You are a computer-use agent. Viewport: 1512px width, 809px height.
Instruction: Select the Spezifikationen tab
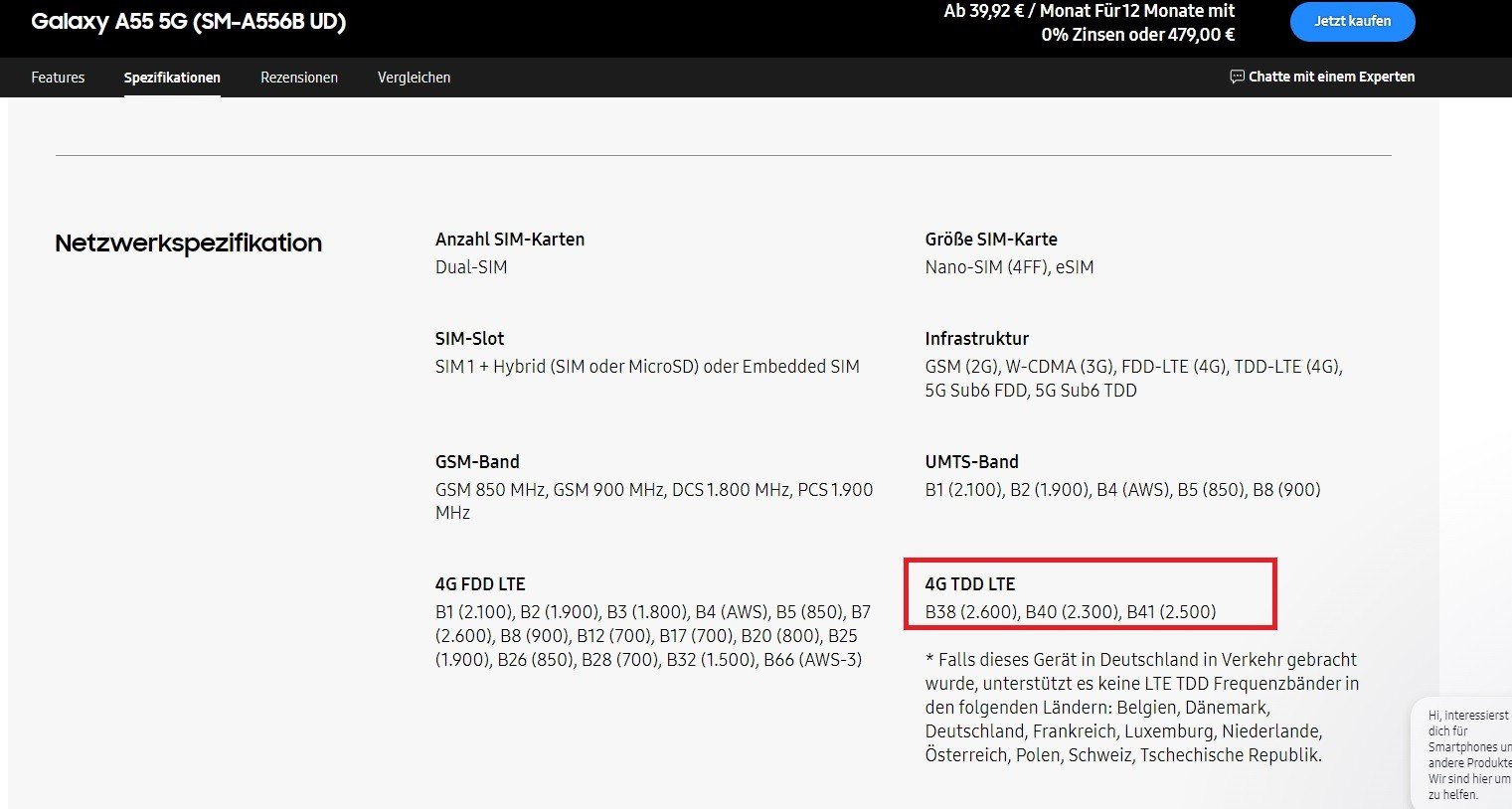(172, 78)
